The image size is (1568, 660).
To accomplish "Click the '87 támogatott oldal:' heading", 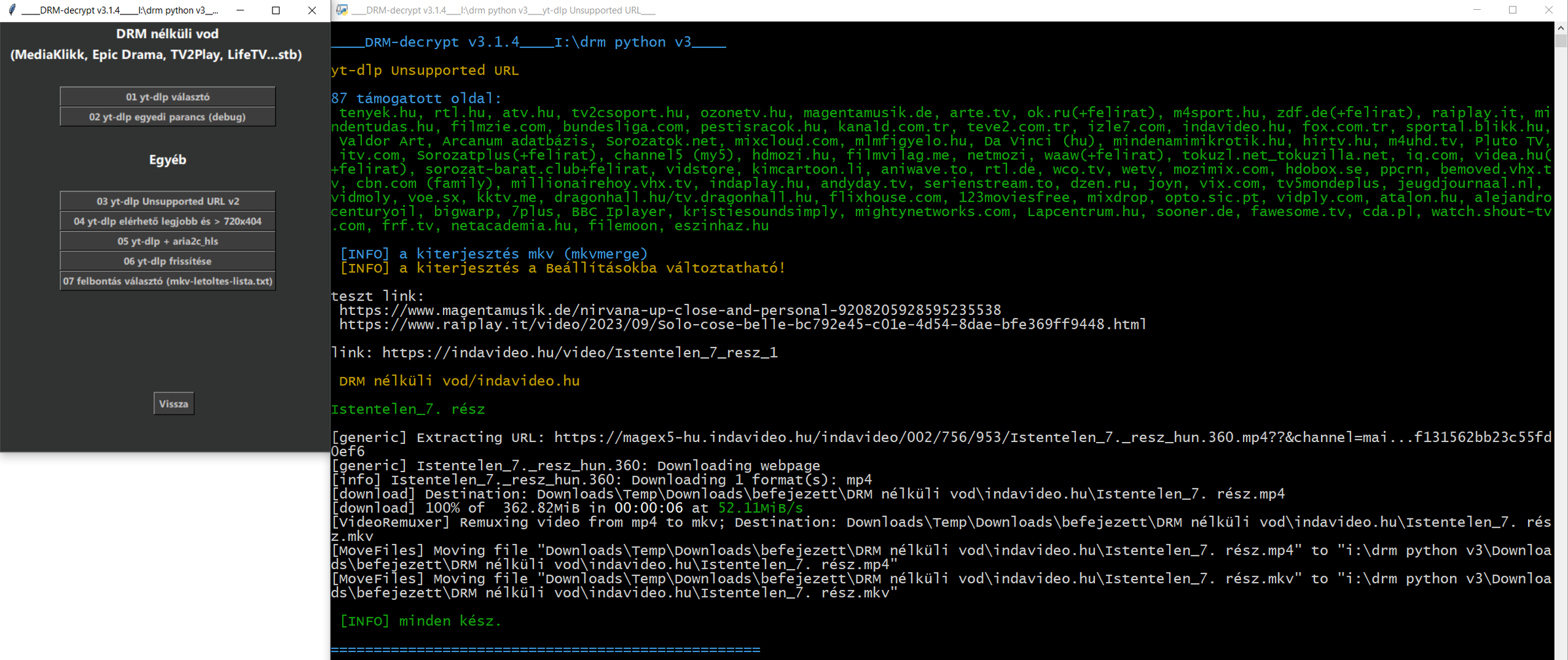I will pos(416,99).
